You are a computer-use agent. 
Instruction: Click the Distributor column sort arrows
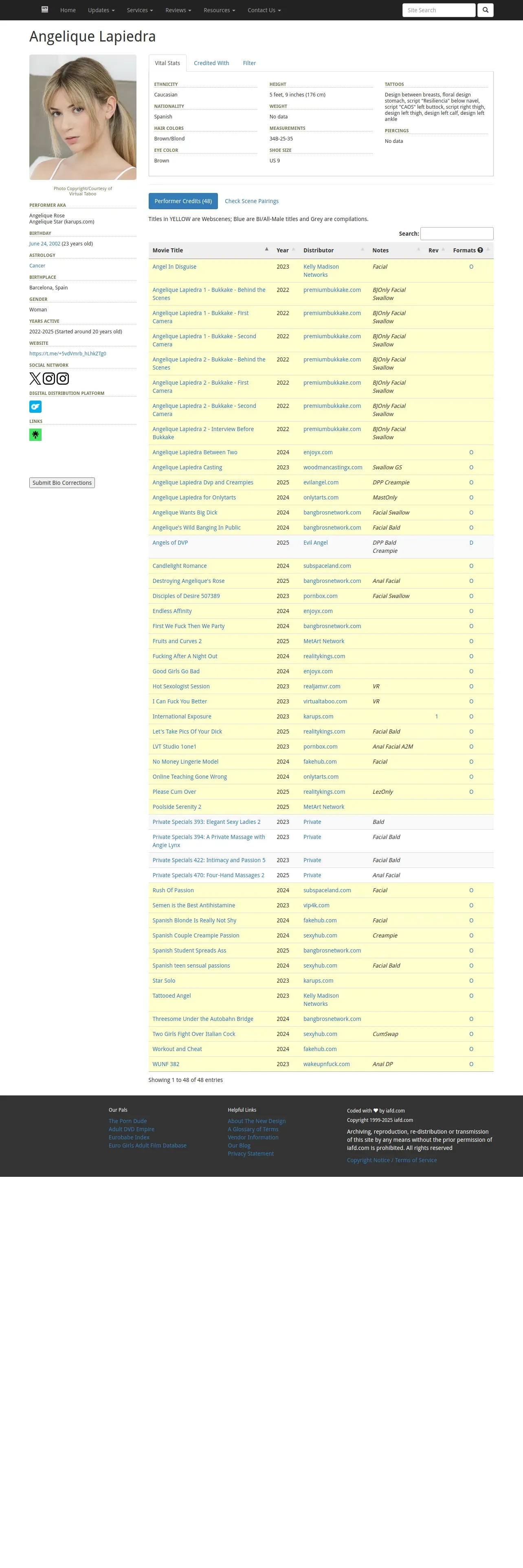[x=362, y=249]
